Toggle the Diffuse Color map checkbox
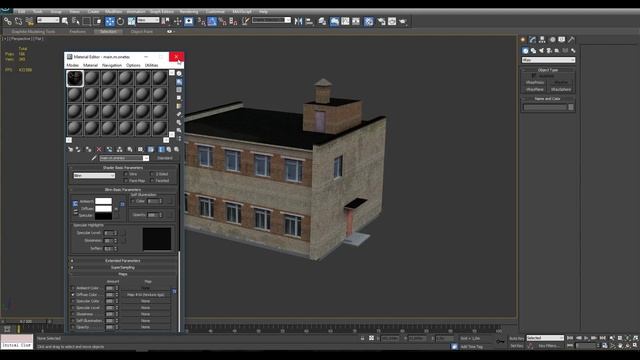This screenshot has height=360, width=640. [x=73, y=295]
